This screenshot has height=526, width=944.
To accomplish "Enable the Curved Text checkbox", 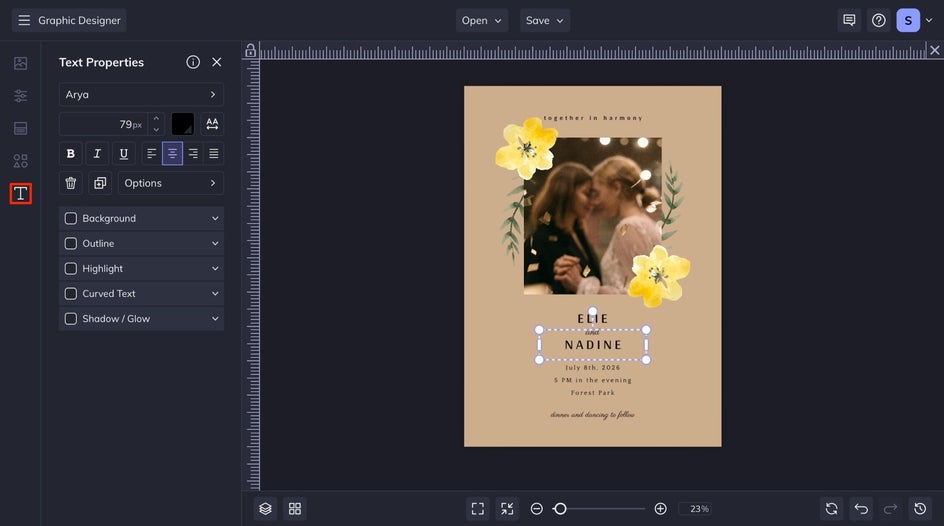I will click(x=70, y=294).
